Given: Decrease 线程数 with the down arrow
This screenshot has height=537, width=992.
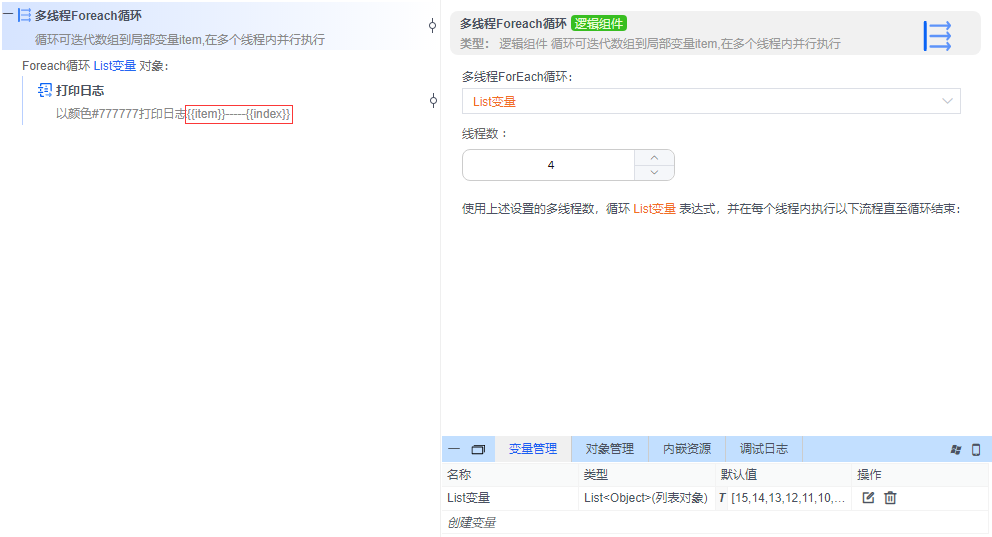Looking at the screenshot, I should tap(654, 173).
